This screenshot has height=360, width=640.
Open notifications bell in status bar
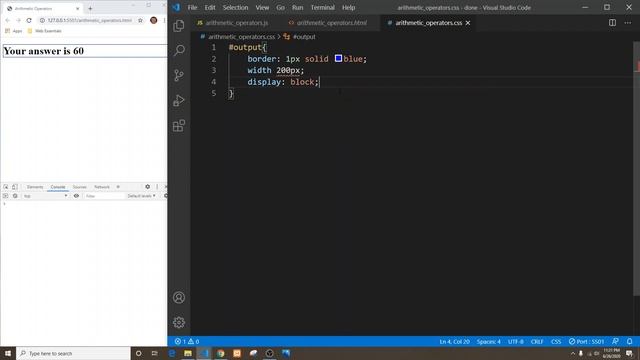tap(629, 341)
